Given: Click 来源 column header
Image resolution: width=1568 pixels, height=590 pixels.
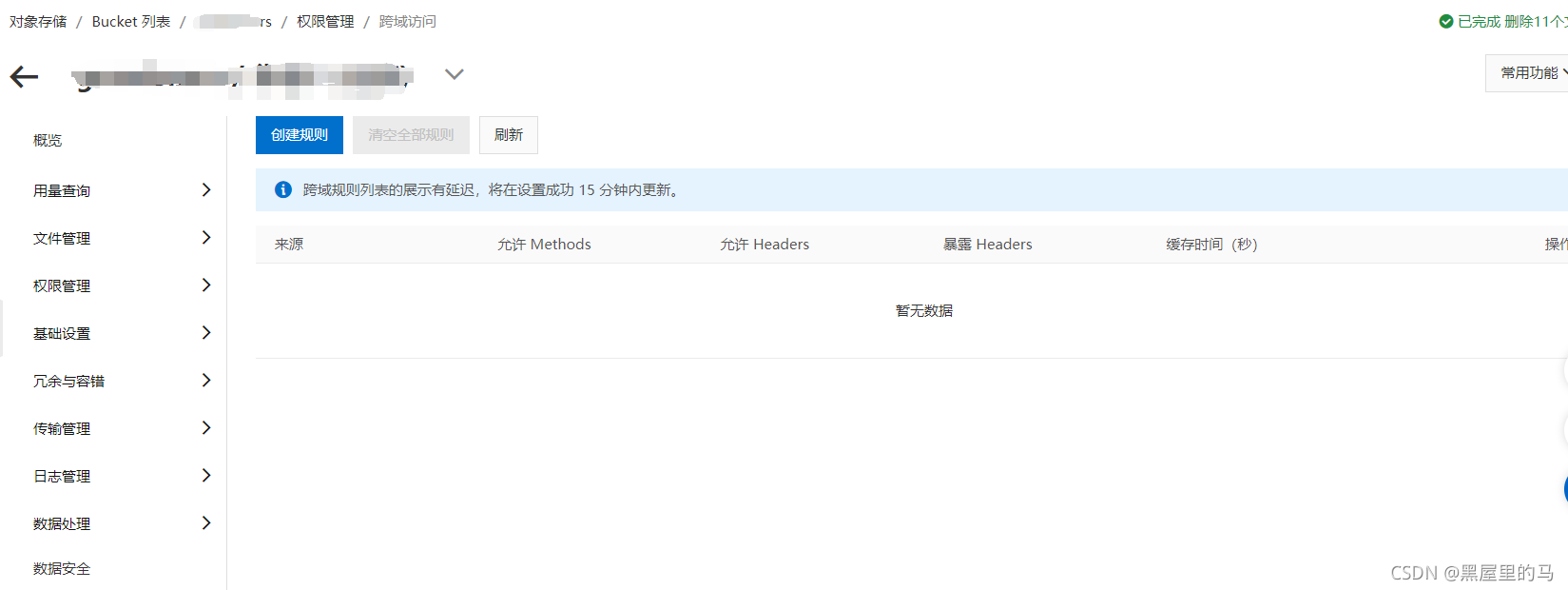Looking at the screenshot, I should click(289, 245).
